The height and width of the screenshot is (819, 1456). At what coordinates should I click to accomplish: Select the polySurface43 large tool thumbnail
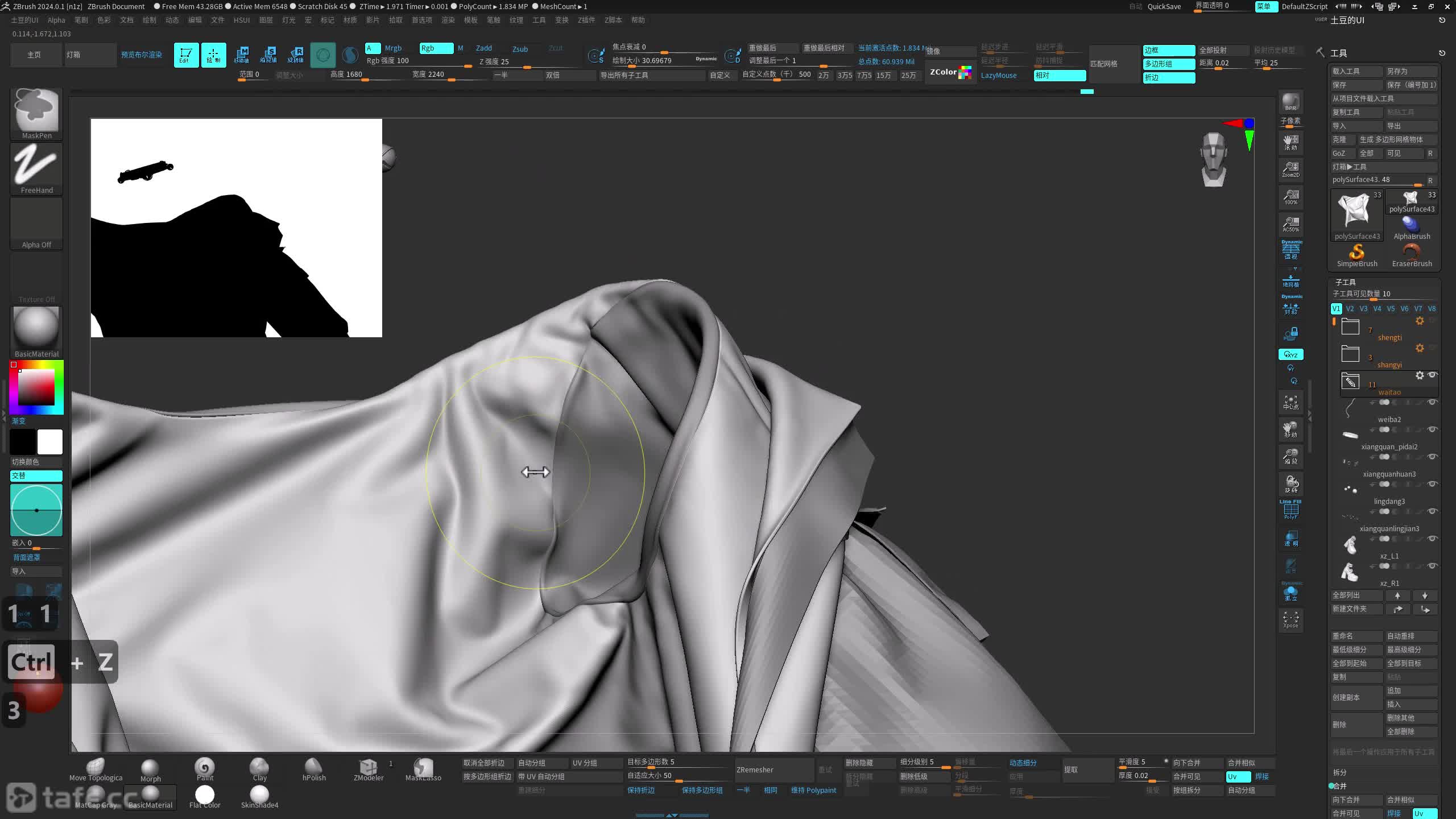1356,216
